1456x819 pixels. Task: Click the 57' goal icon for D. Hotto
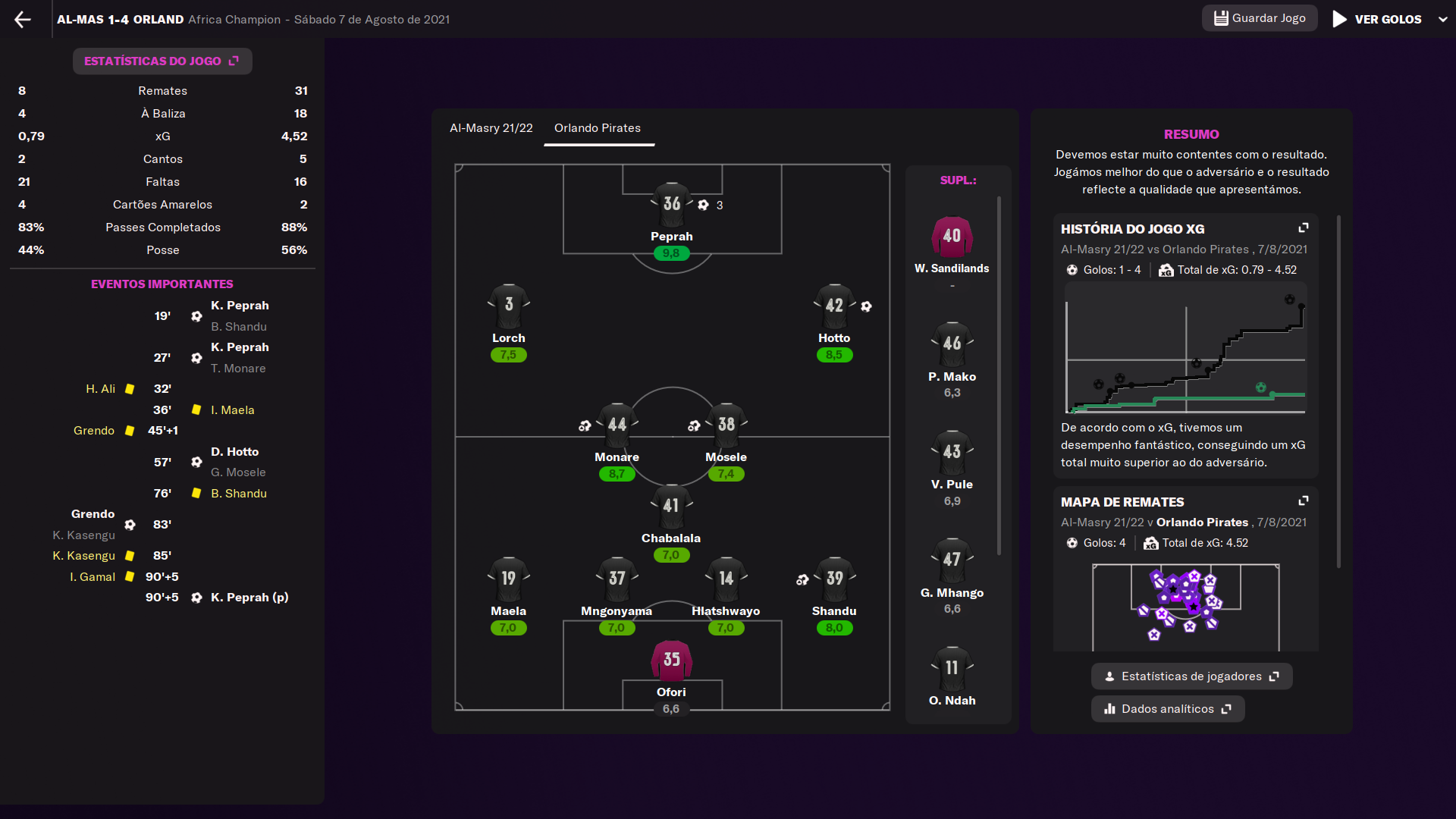(196, 462)
